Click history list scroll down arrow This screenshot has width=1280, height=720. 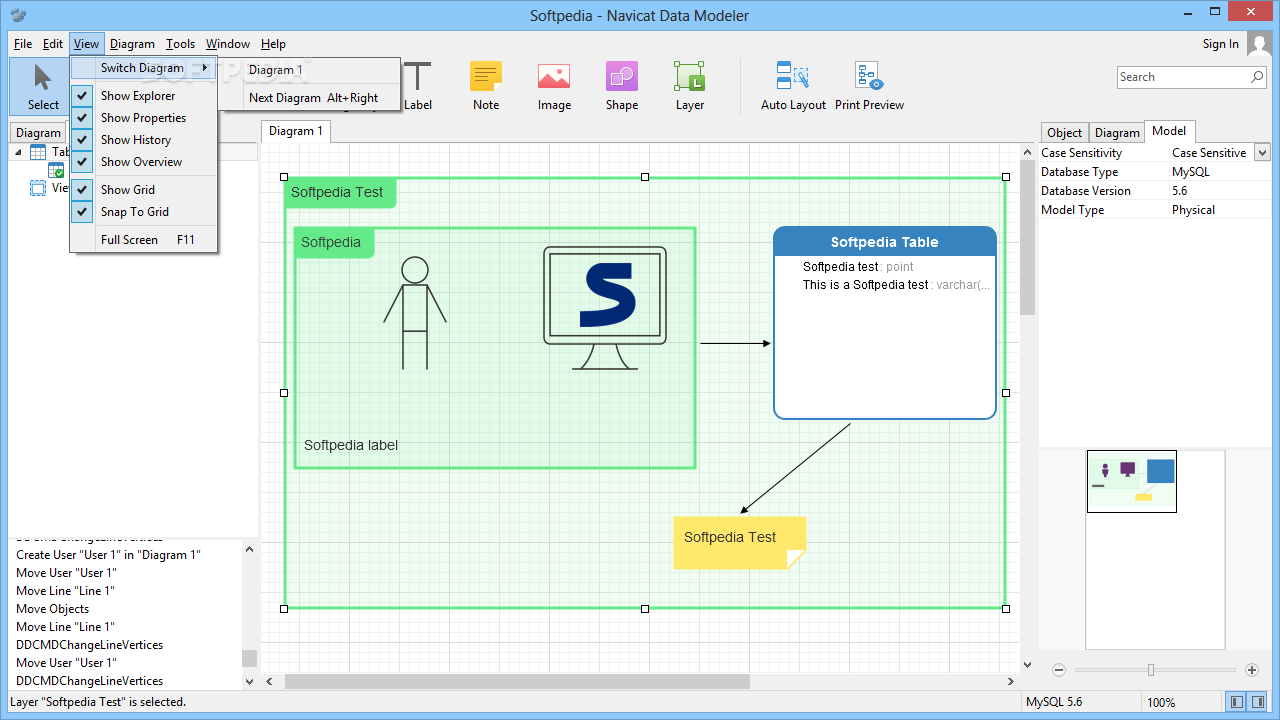(x=249, y=681)
